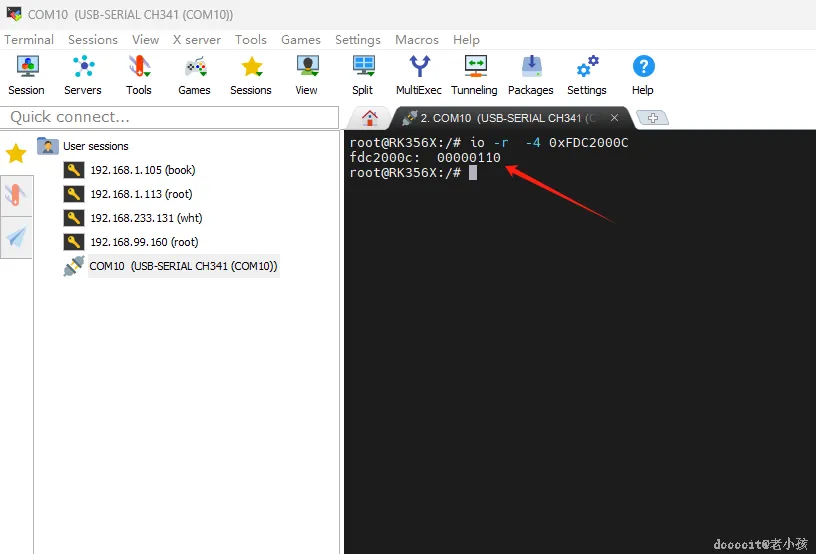Select the User sessions tree node
The height and width of the screenshot is (554, 816).
click(x=96, y=146)
